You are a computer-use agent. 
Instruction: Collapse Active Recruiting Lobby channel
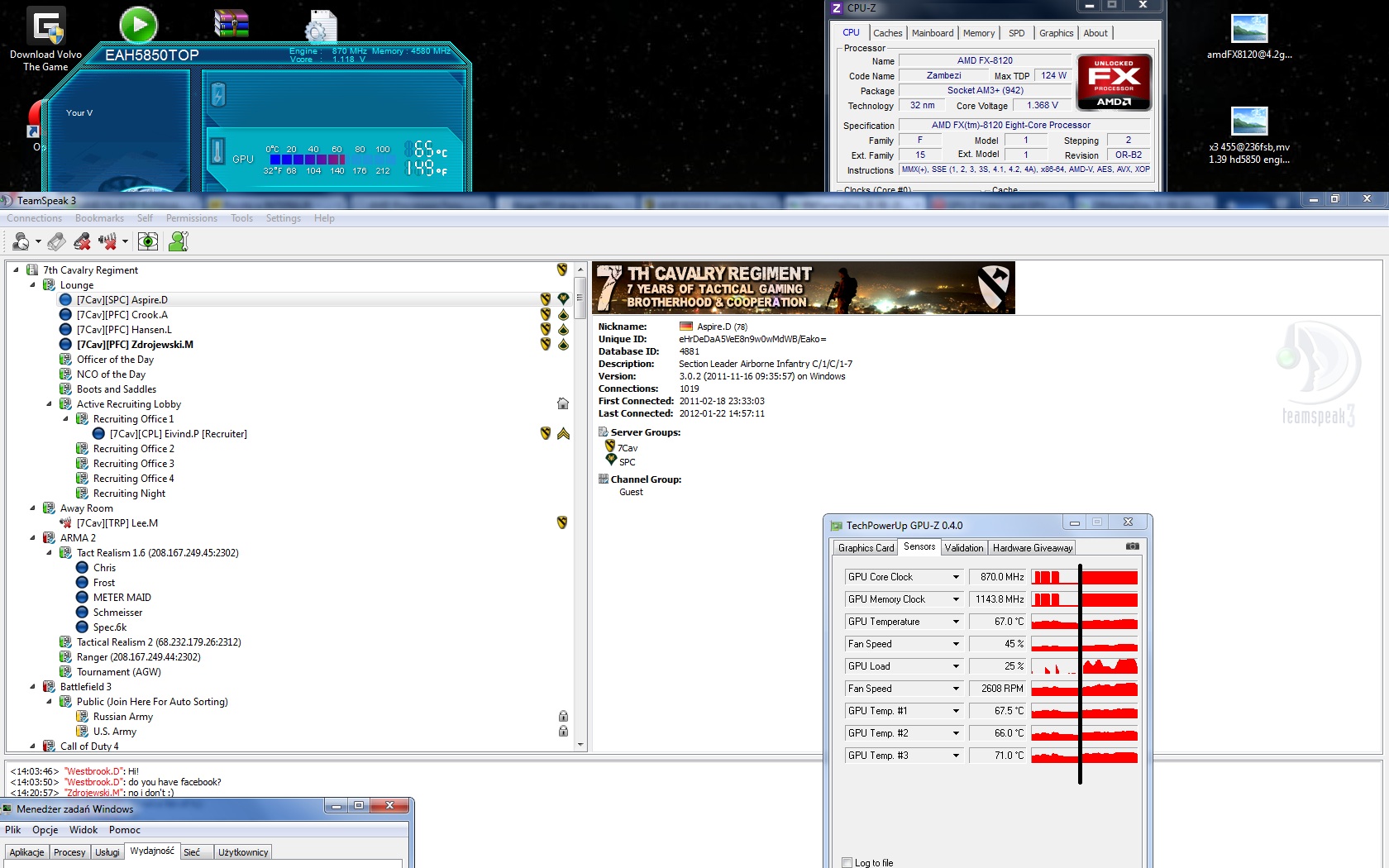[49, 403]
